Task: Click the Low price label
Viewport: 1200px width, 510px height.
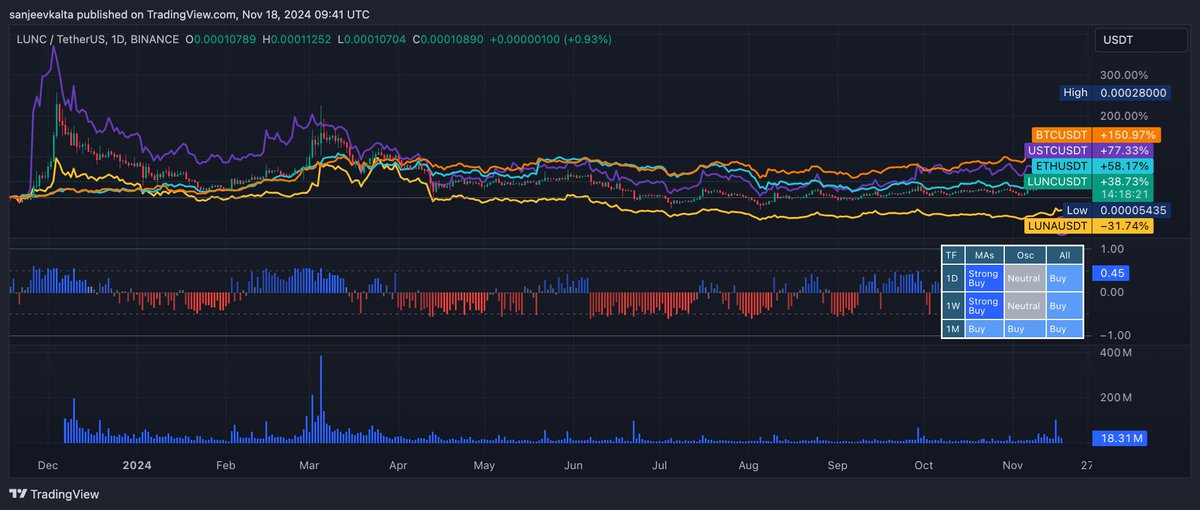Action: [1076, 211]
